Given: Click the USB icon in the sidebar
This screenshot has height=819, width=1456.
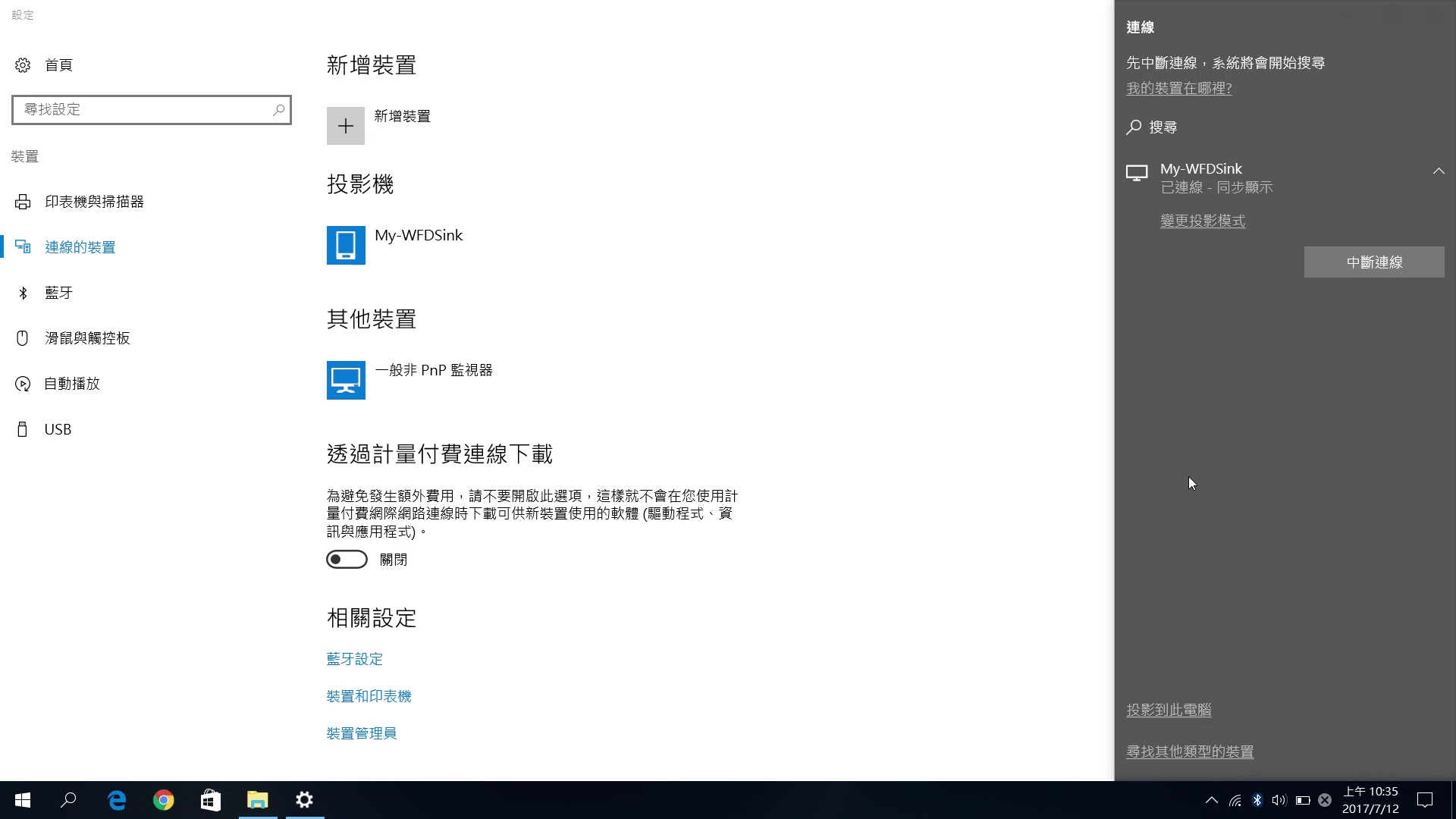Looking at the screenshot, I should 23,429.
